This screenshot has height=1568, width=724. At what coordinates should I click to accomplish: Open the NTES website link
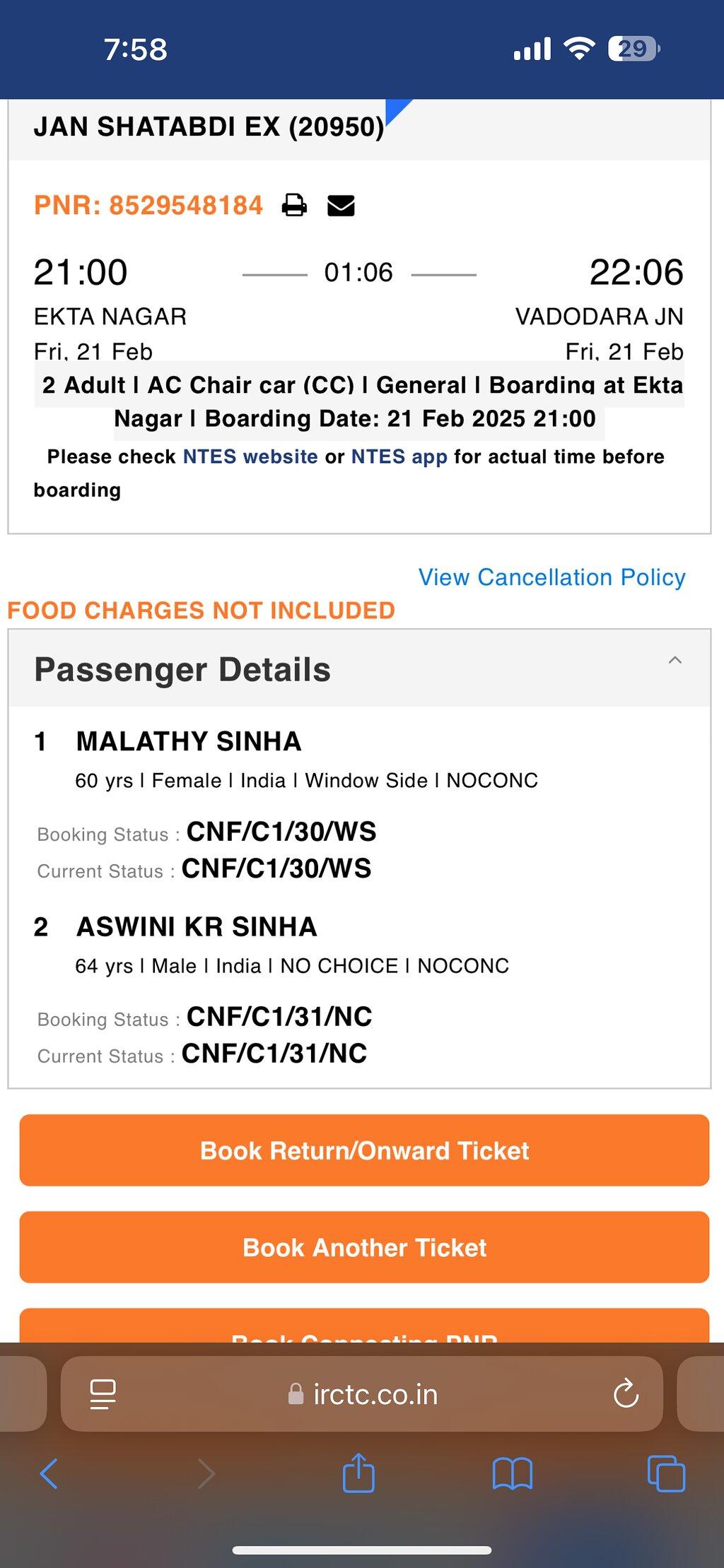tap(250, 456)
